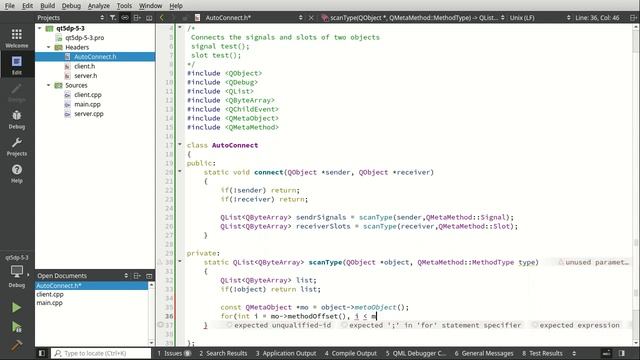Click the editor vertical scrollbar
Viewport: 640px width, 360px height.
636,184
